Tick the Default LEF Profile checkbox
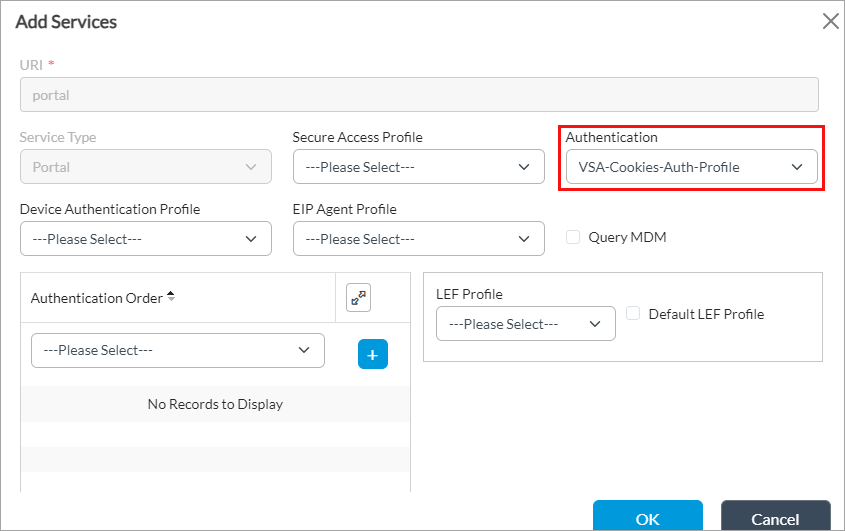845x531 pixels. pos(633,313)
